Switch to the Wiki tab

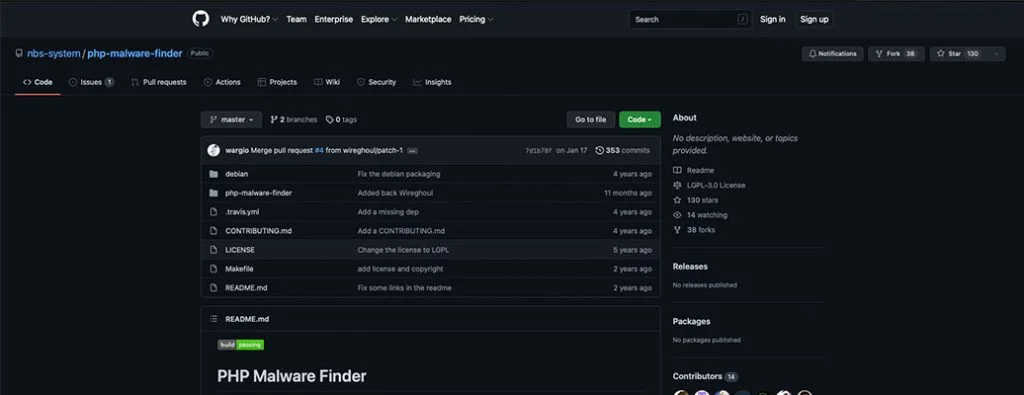[327, 82]
